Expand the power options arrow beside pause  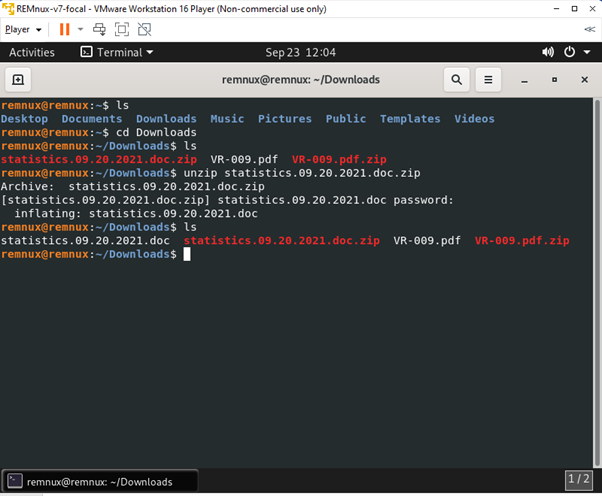[x=80, y=30]
